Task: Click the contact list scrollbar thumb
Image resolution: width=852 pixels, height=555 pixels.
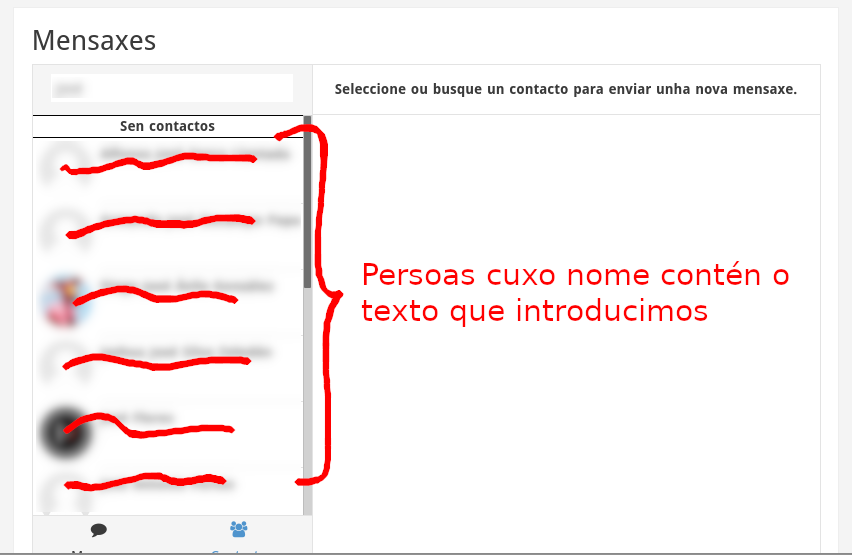Action: click(x=307, y=200)
